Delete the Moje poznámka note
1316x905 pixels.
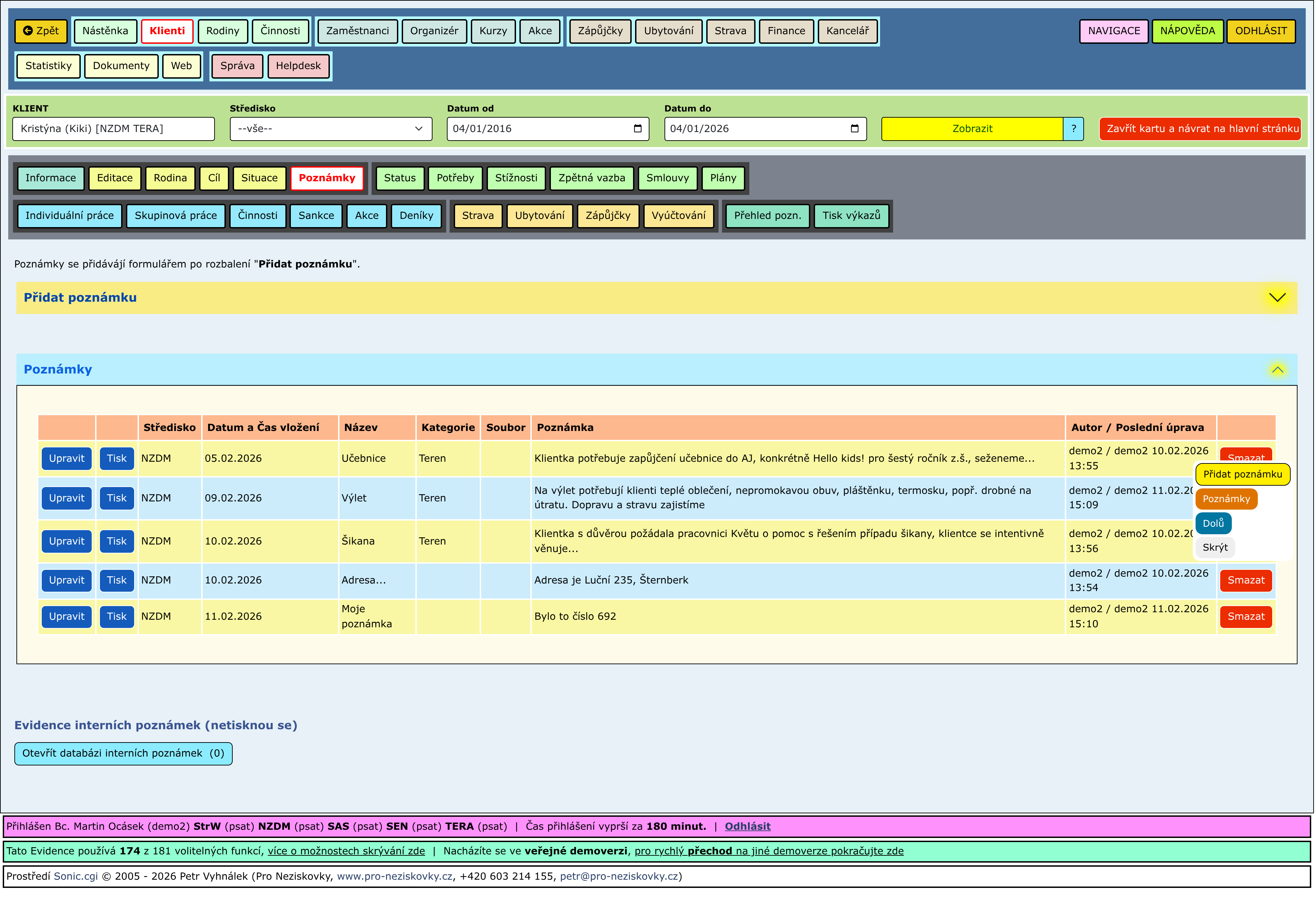pyautogui.click(x=1246, y=617)
